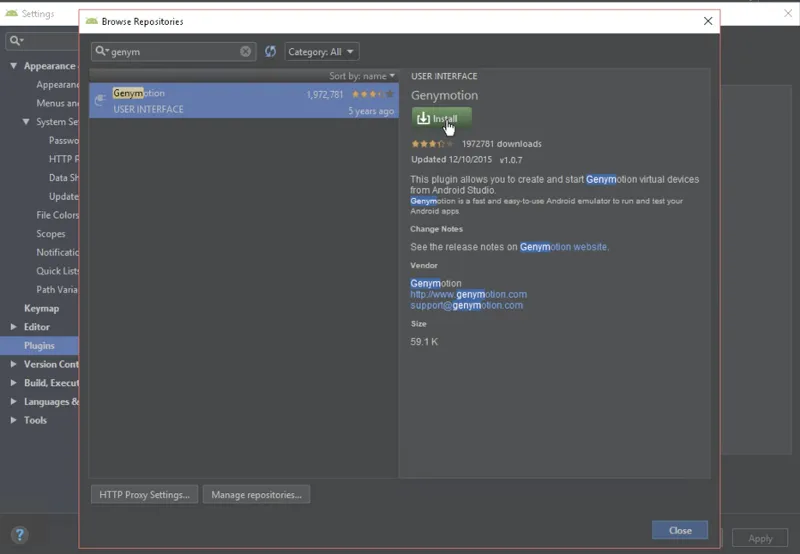The image size is (800, 554).
Task: Select Quick Lists in Settings tree
Action: click(x=57, y=271)
